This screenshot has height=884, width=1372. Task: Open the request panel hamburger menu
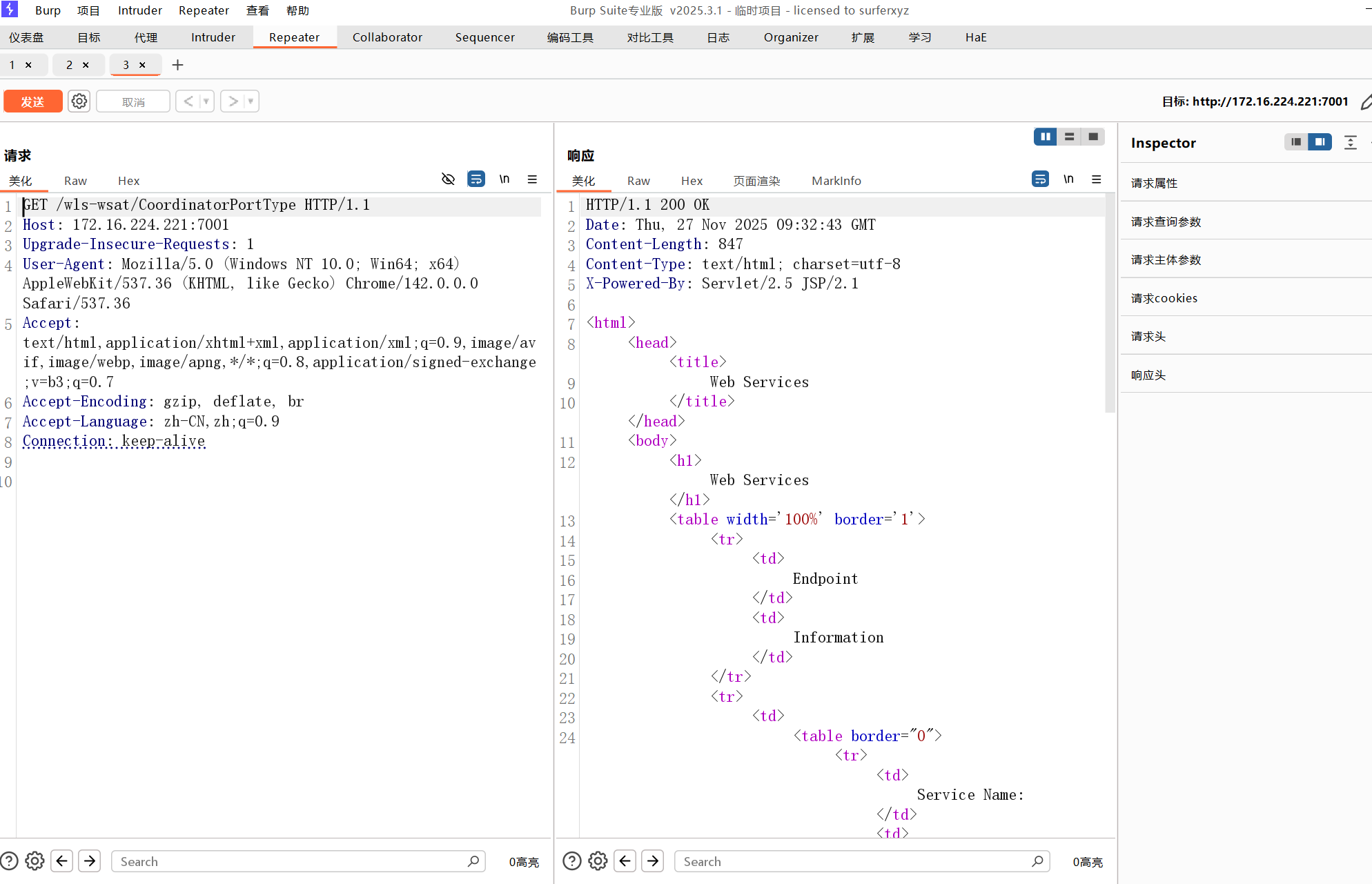(532, 179)
